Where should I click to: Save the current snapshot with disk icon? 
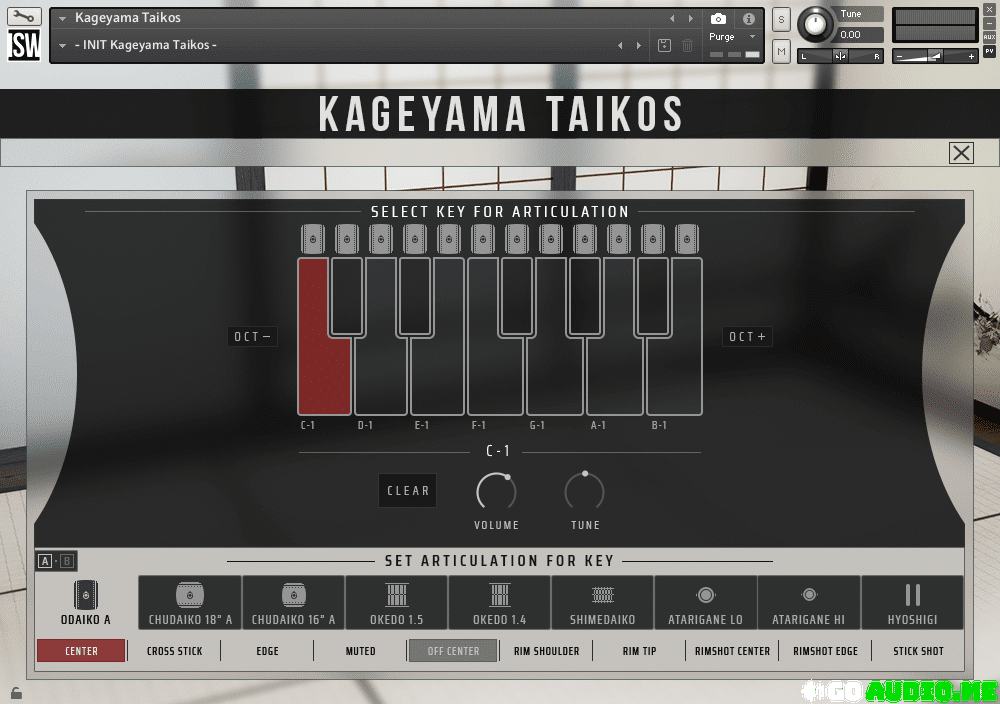coord(664,45)
